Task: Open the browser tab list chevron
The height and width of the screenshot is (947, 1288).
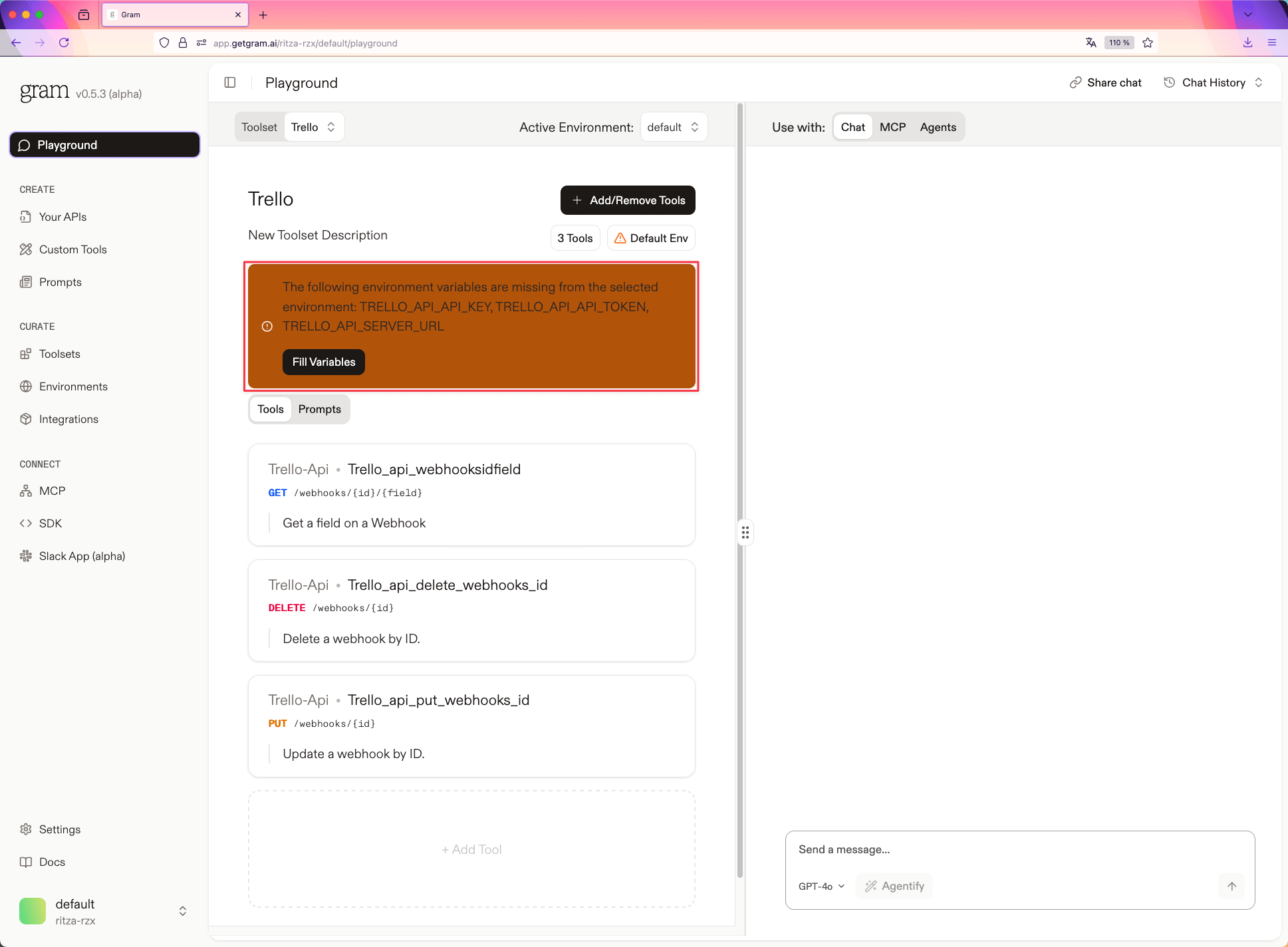Action: tap(1247, 15)
